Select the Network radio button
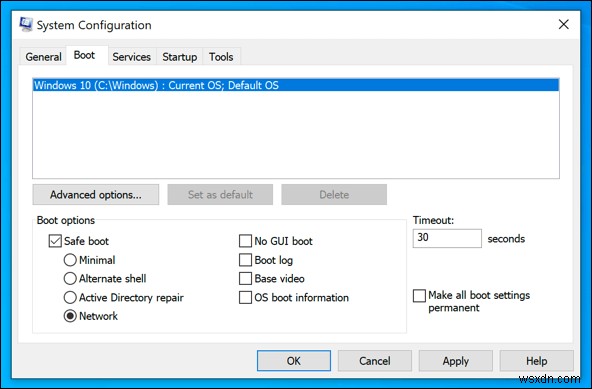Image resolution: width=592 pixels, height=389 pixels. pos(70,316)
